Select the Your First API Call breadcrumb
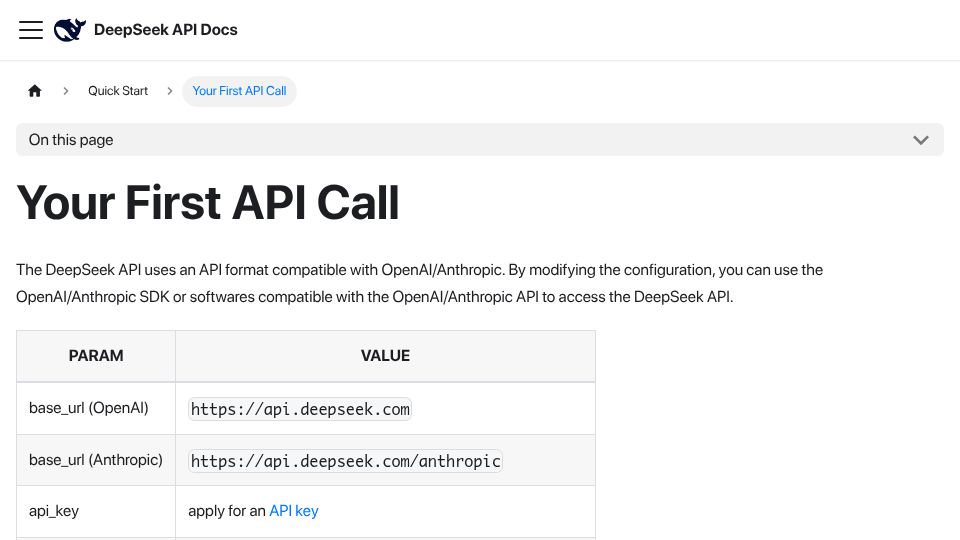The height and width of the screenshot is (540, 960). [239, 91]
